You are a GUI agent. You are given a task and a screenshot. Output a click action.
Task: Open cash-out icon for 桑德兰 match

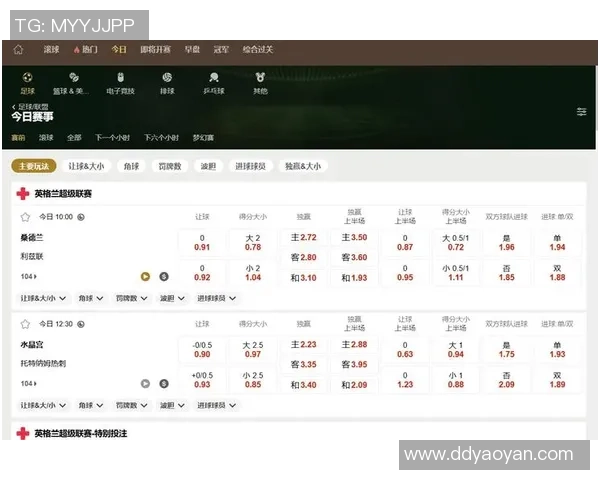click(164, 276)
